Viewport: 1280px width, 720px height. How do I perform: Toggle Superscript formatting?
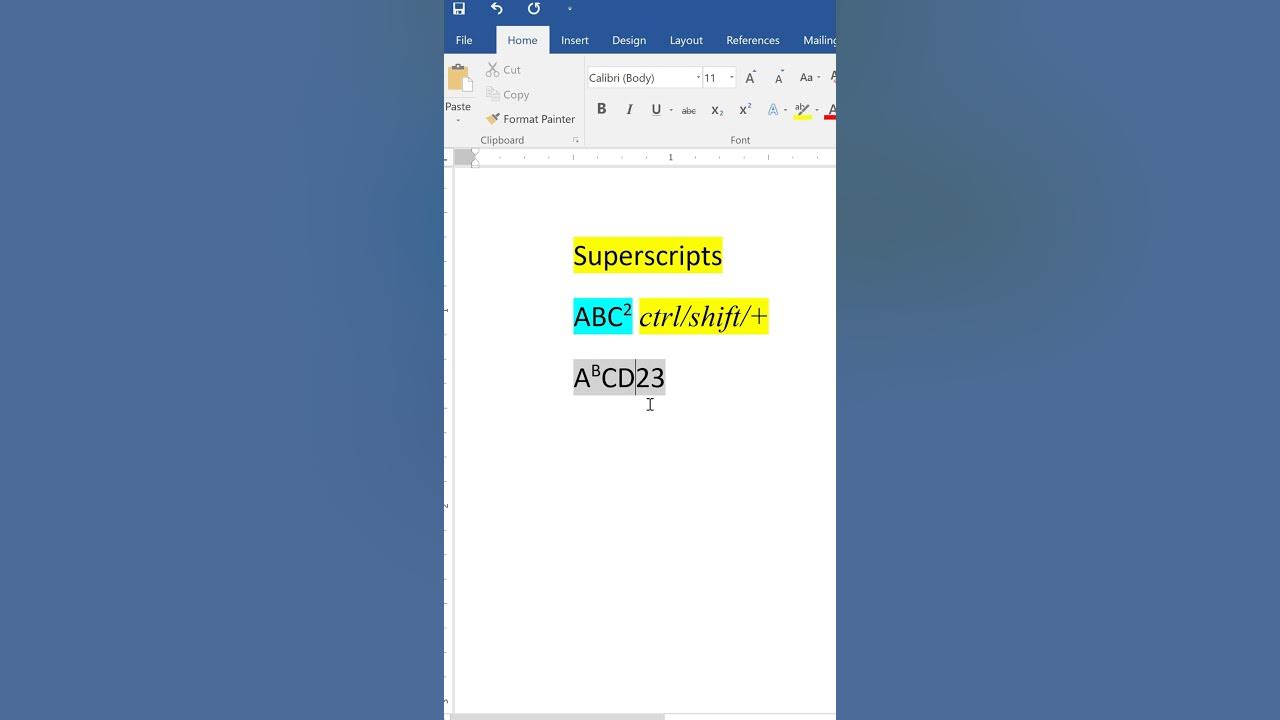coord(745,110)
